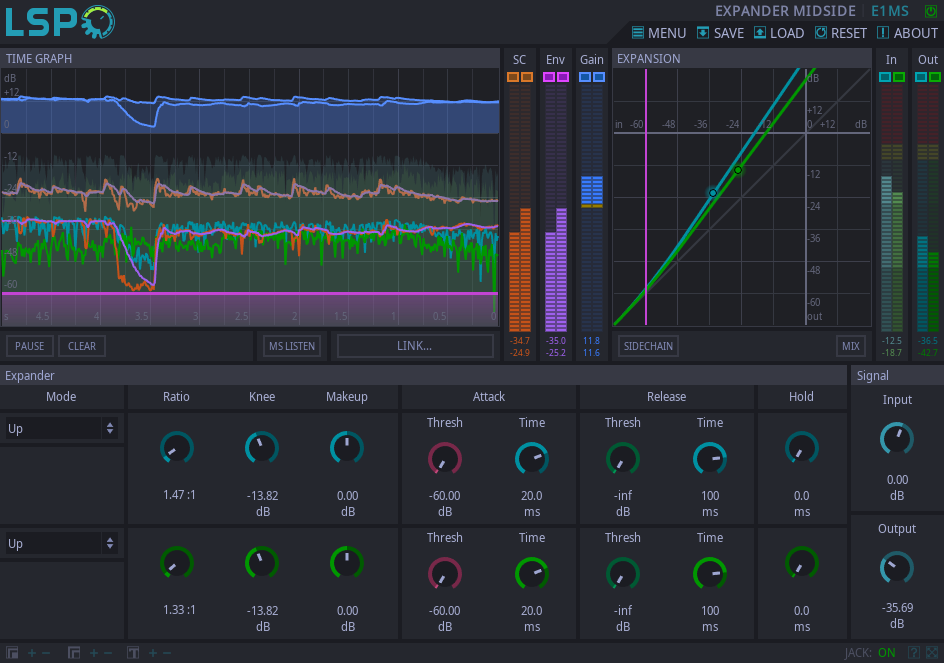Click first row Hold knob
This screenshot has height=663, width=944.
(x=801, y=449)
